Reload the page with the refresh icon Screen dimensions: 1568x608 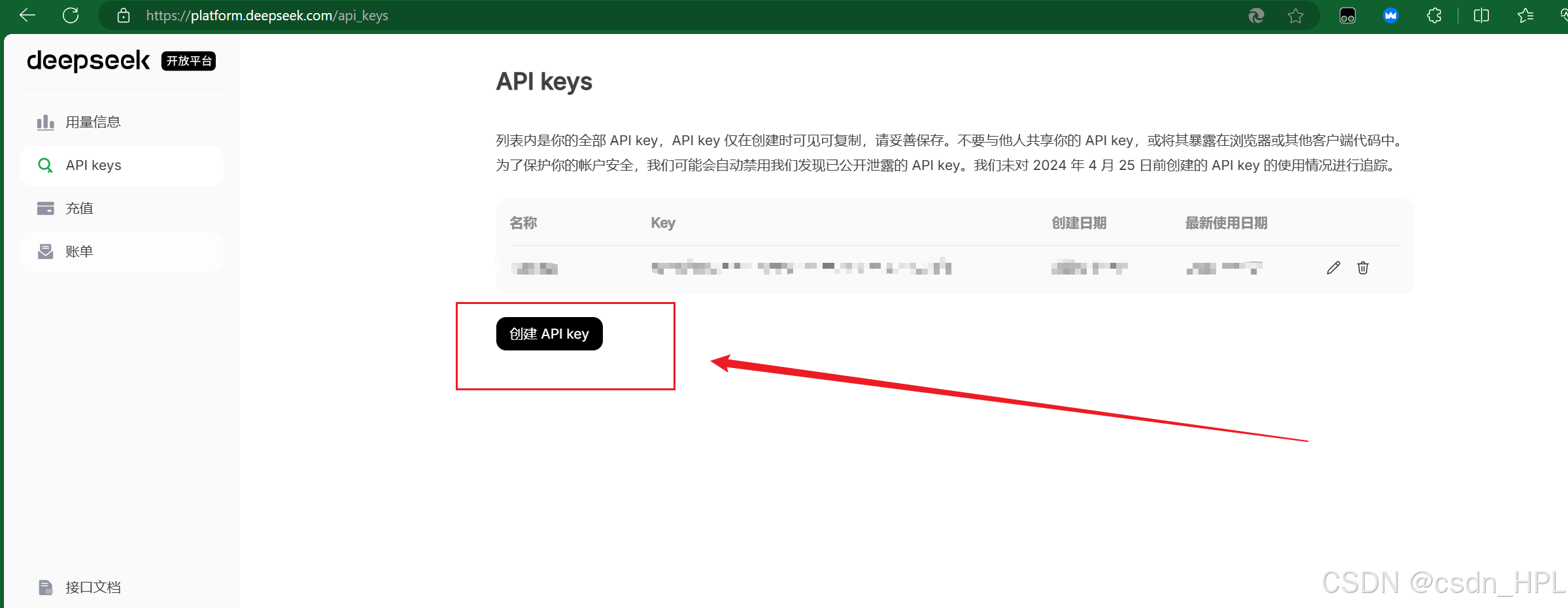click(x=71, y=15)
